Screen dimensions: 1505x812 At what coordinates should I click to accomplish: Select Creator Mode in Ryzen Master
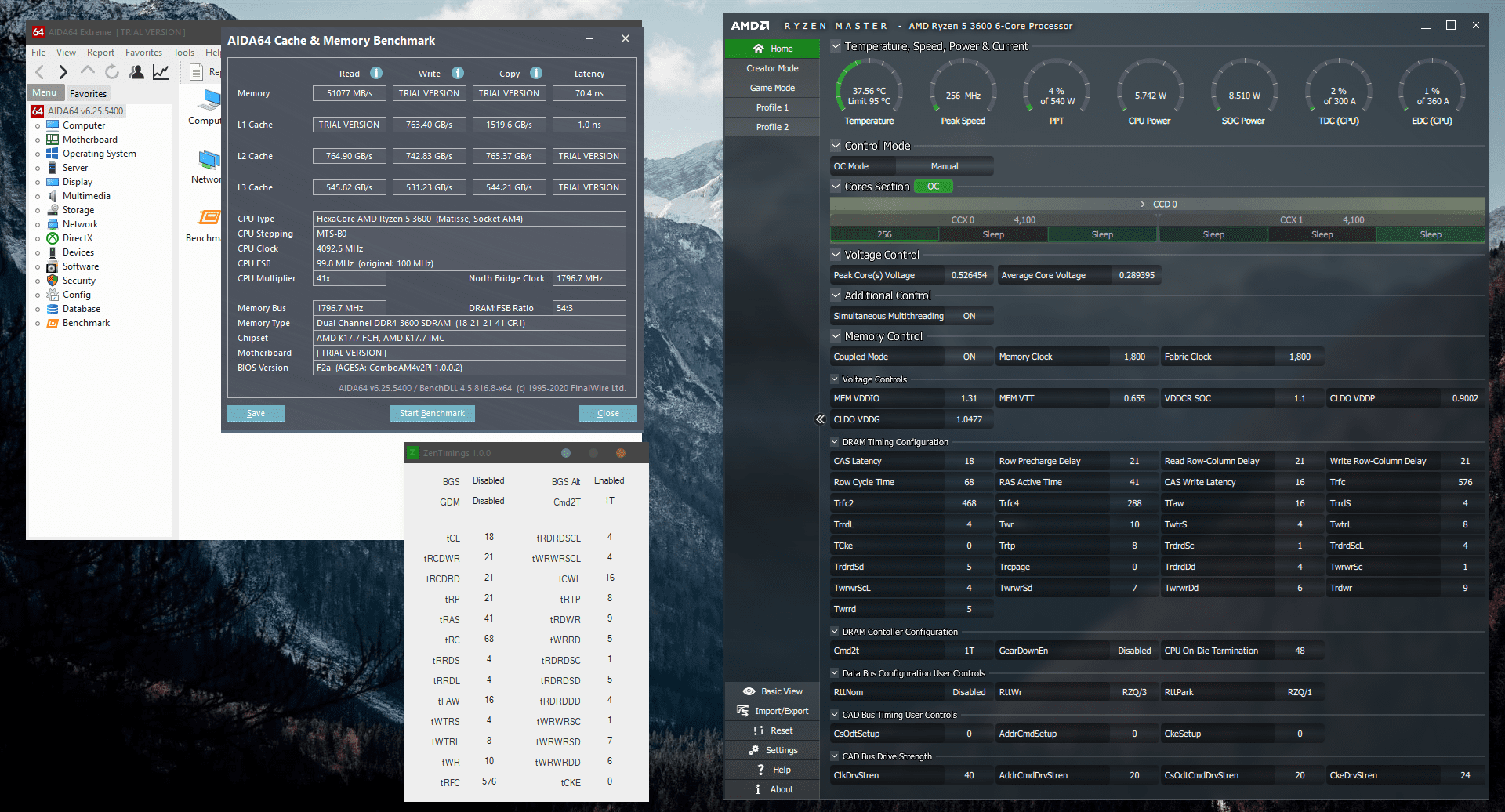coord(772,68)
